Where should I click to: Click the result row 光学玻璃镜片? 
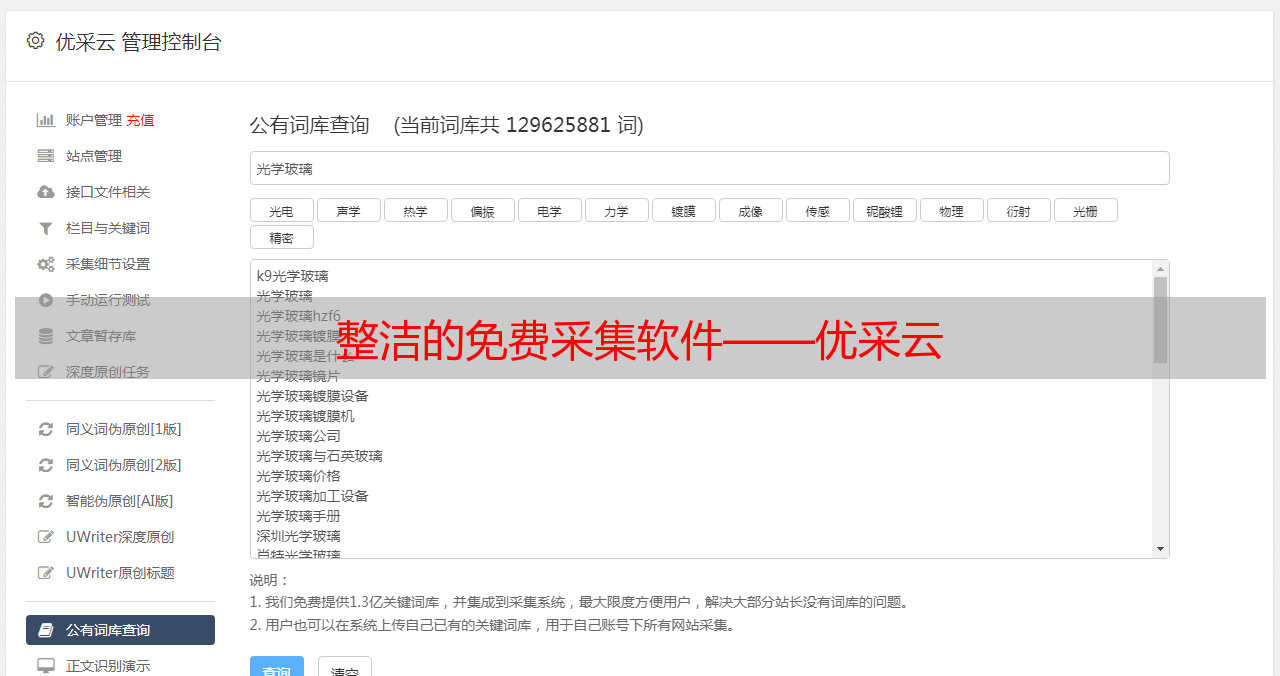(298, 376)
